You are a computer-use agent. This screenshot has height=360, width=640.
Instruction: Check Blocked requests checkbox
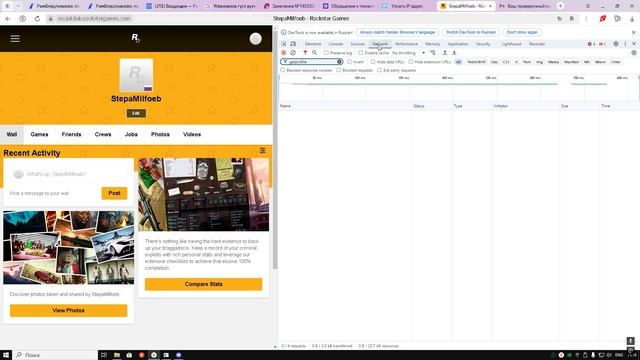tap(338, 70)
